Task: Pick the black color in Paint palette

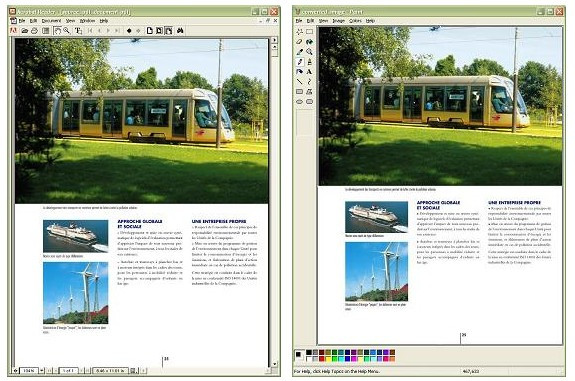Action: click(x=309, y=352)
